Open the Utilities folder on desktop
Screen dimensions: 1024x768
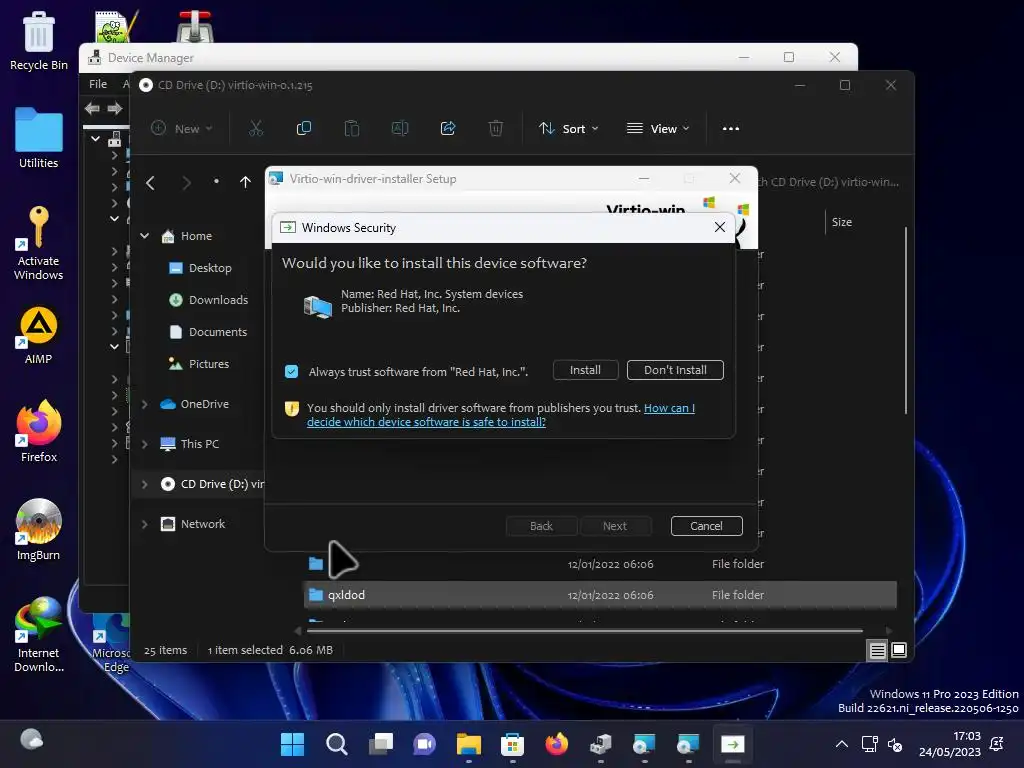coord(39,138)
